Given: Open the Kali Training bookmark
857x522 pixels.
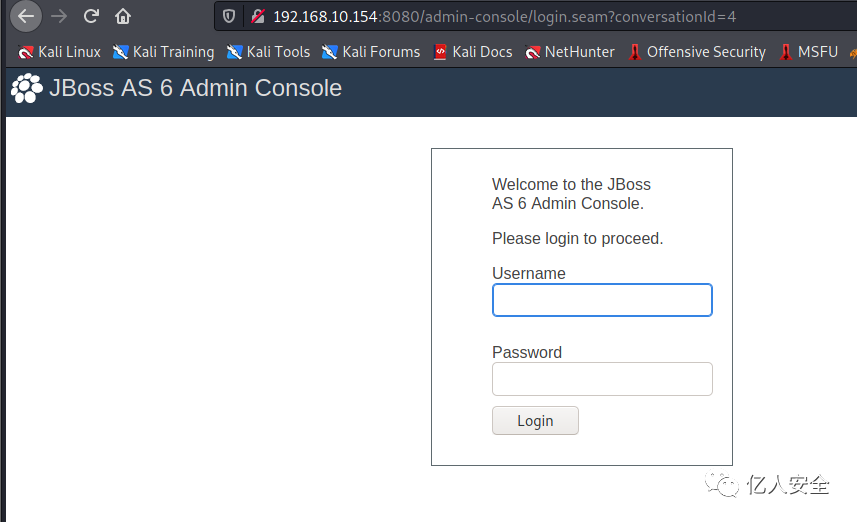Looking at the screenshot, I should 164,52.
